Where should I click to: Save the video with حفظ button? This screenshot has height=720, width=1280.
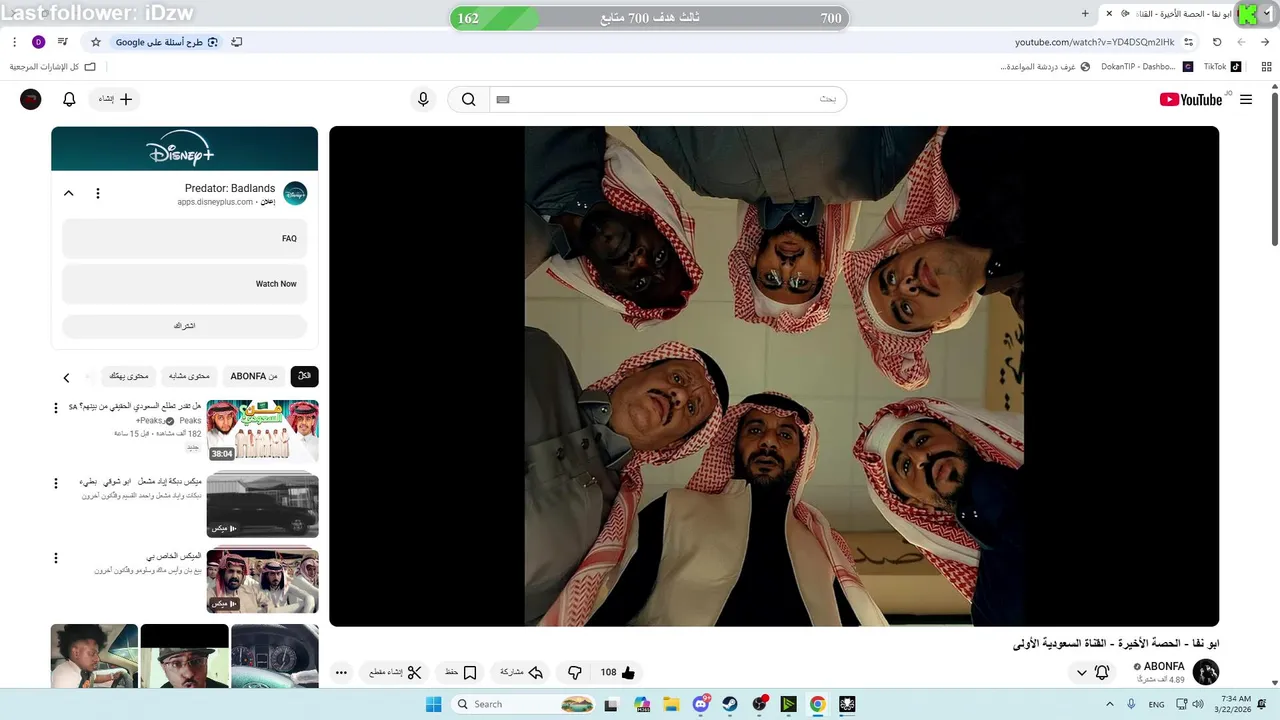tap(461, 672)
